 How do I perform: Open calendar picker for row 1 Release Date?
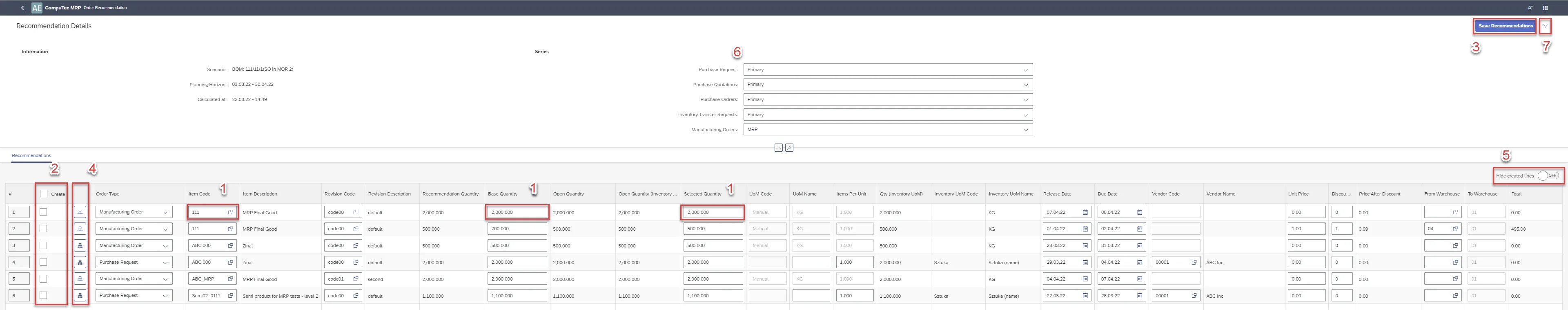[1085, 212]
